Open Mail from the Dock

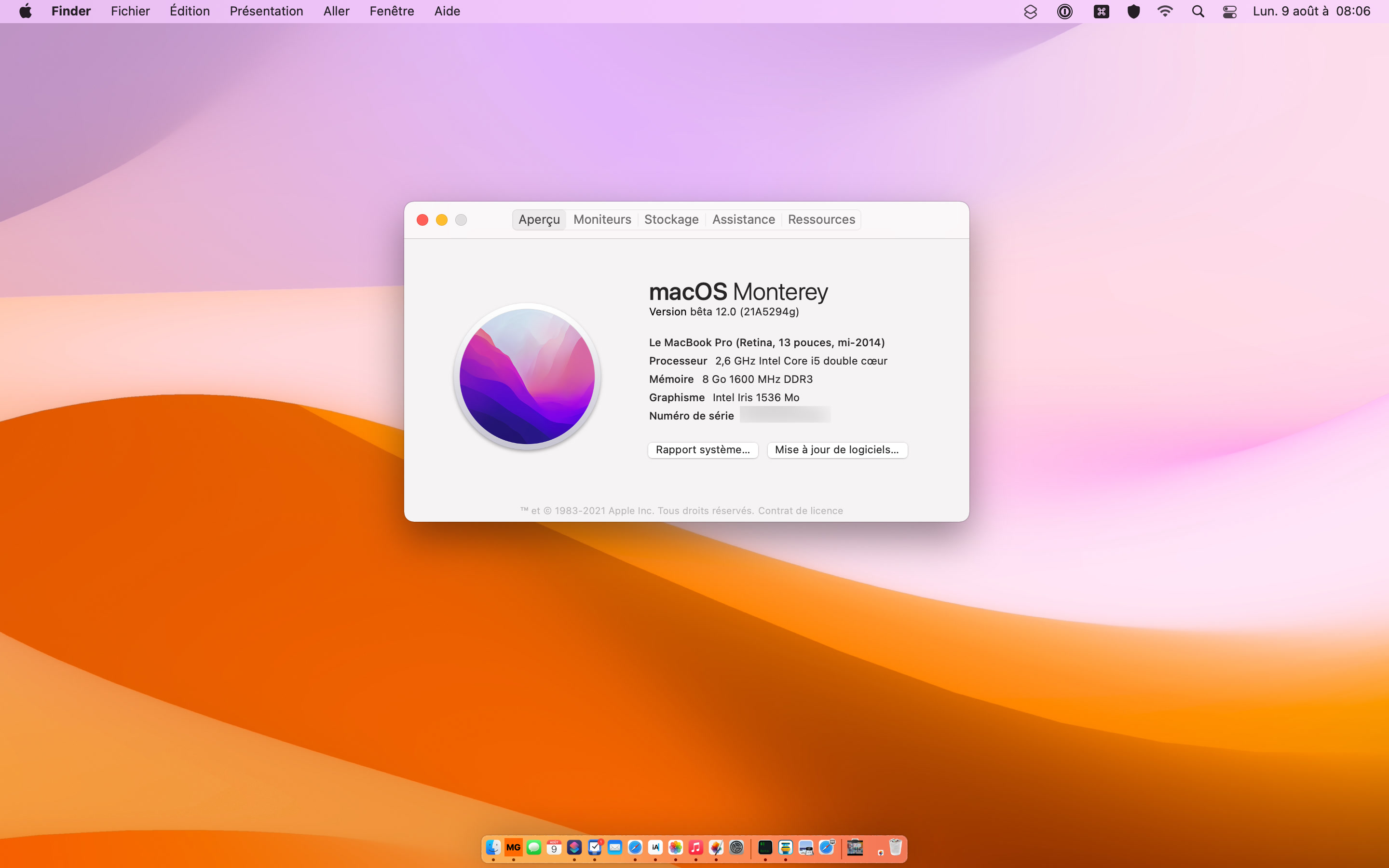coord(615,847)
